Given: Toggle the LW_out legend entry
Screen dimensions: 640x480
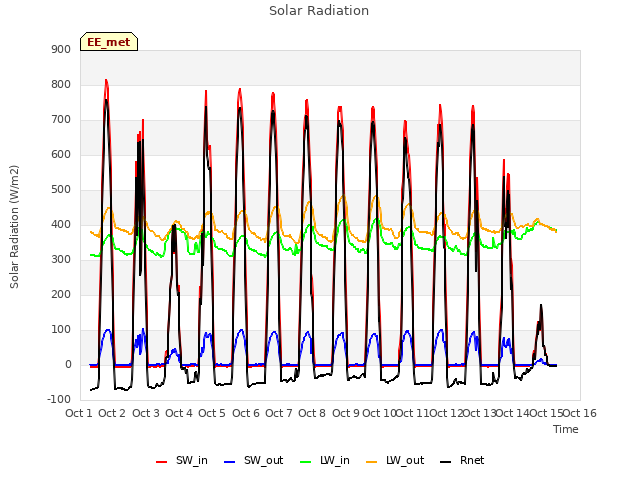Looking at the screenshot, I should (395, 460).
